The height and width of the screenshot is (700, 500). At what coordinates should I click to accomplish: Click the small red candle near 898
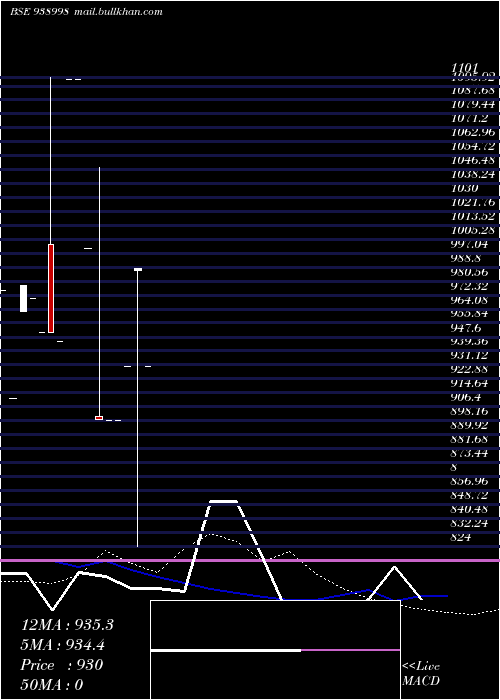[99, 418]
